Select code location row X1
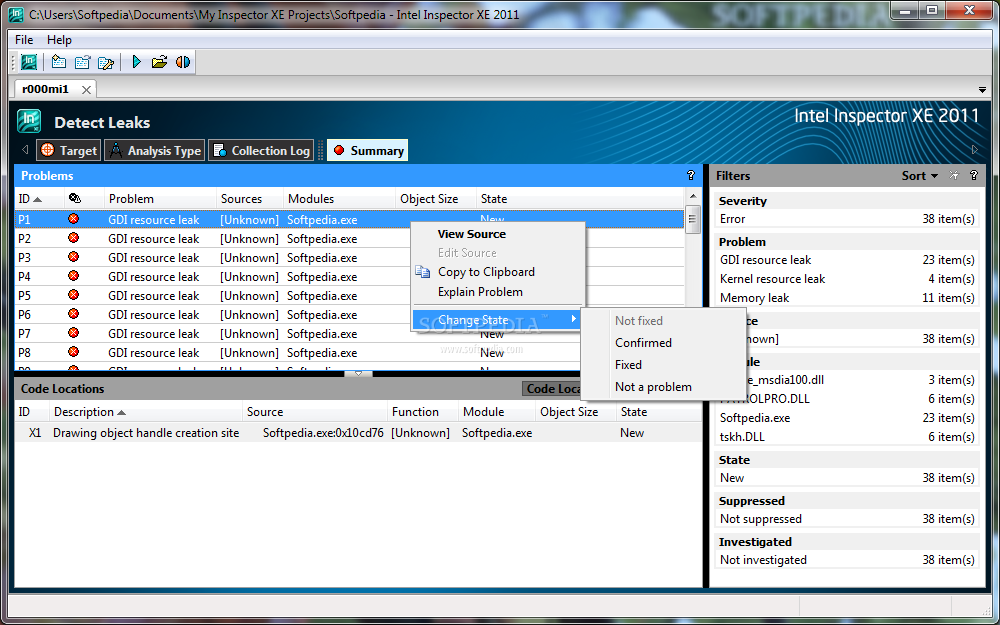Viewport: 1000px width, 625px height. (x=358, y=432)
